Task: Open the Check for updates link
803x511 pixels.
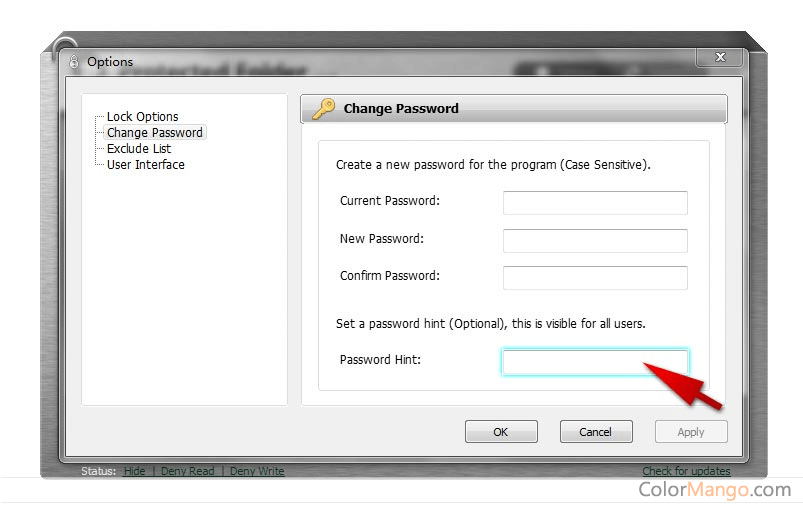Action: click(x=686, y=471)
